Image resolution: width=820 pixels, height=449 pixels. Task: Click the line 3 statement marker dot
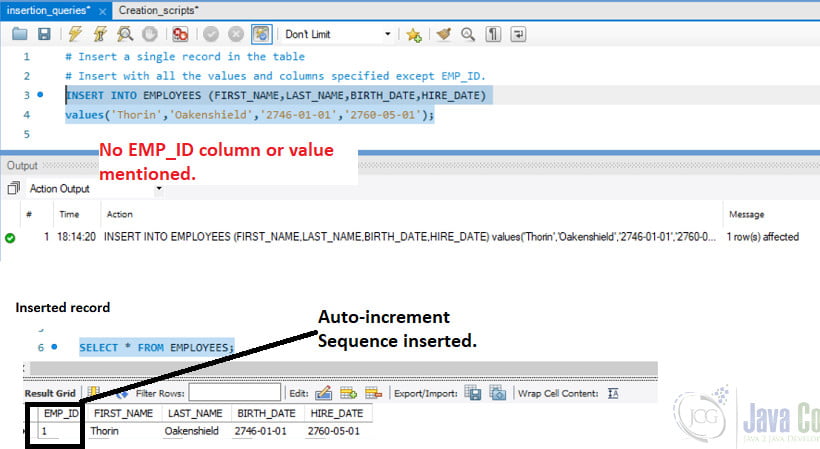coord(40,95)
